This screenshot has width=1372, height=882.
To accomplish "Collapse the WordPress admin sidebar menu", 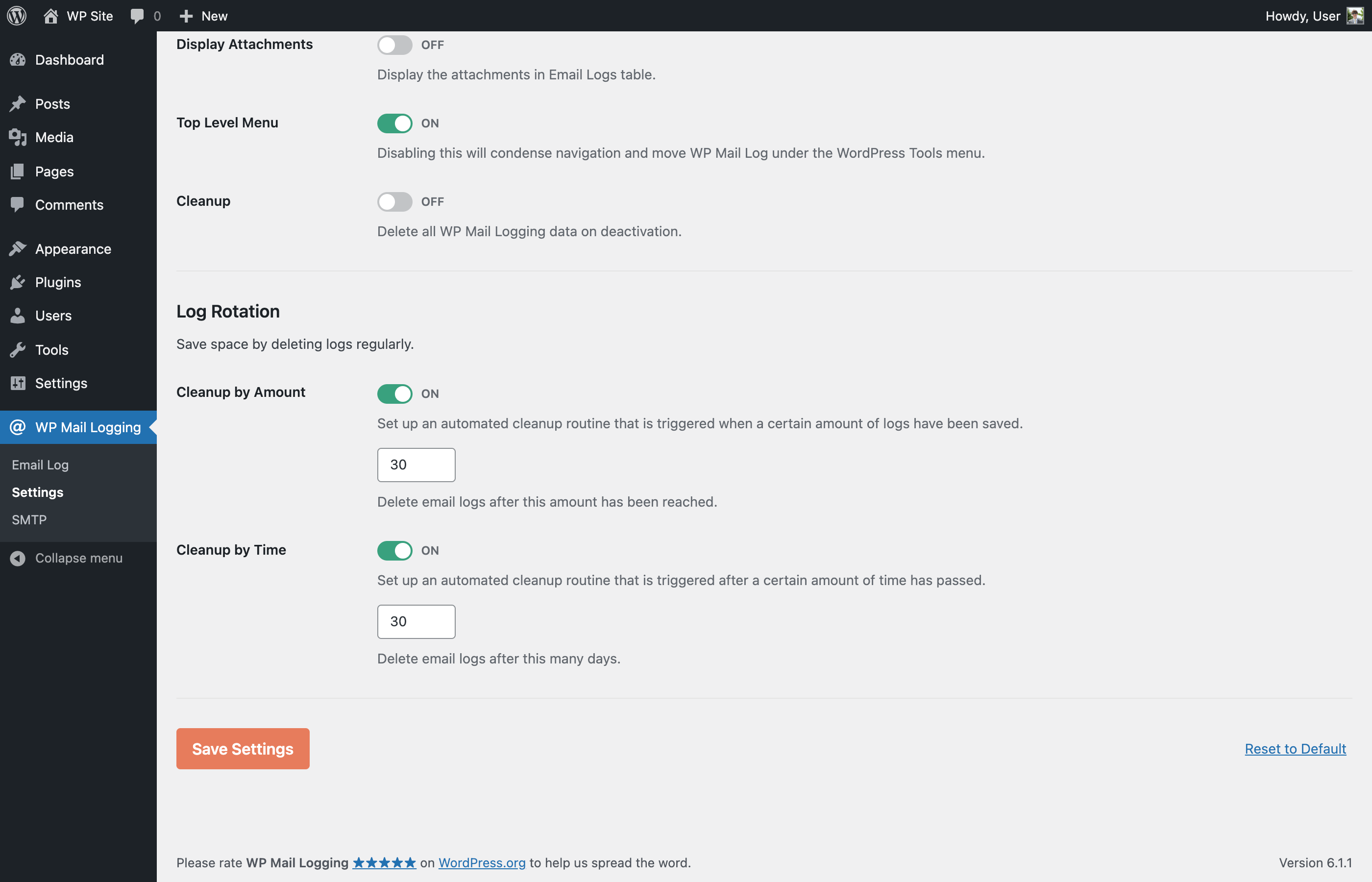I will click(66, 558).
